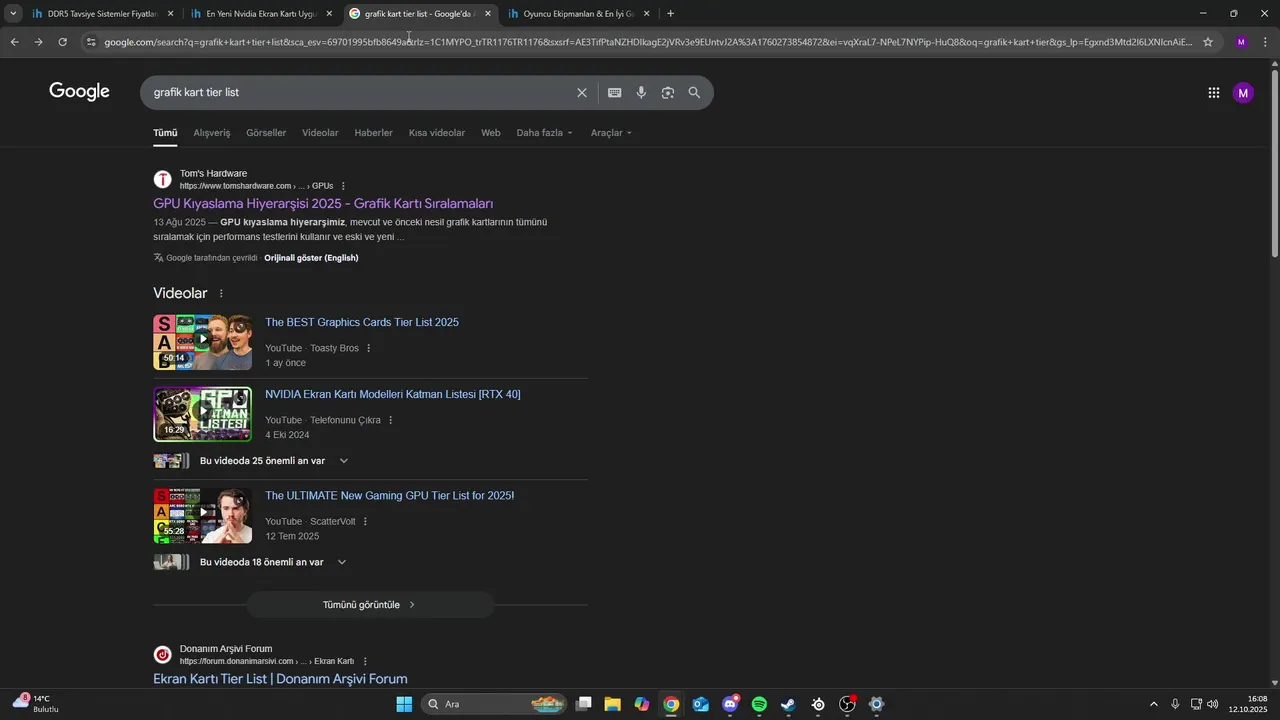The height and width of the screenshot is (720, 1280).
Task: Open options for the Toasty Bros video
Action: tap(368, 348)
